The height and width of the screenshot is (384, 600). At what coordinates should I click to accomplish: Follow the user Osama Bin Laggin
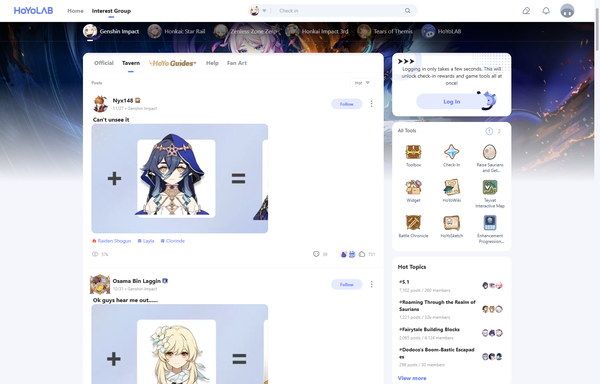pos(347,284)
